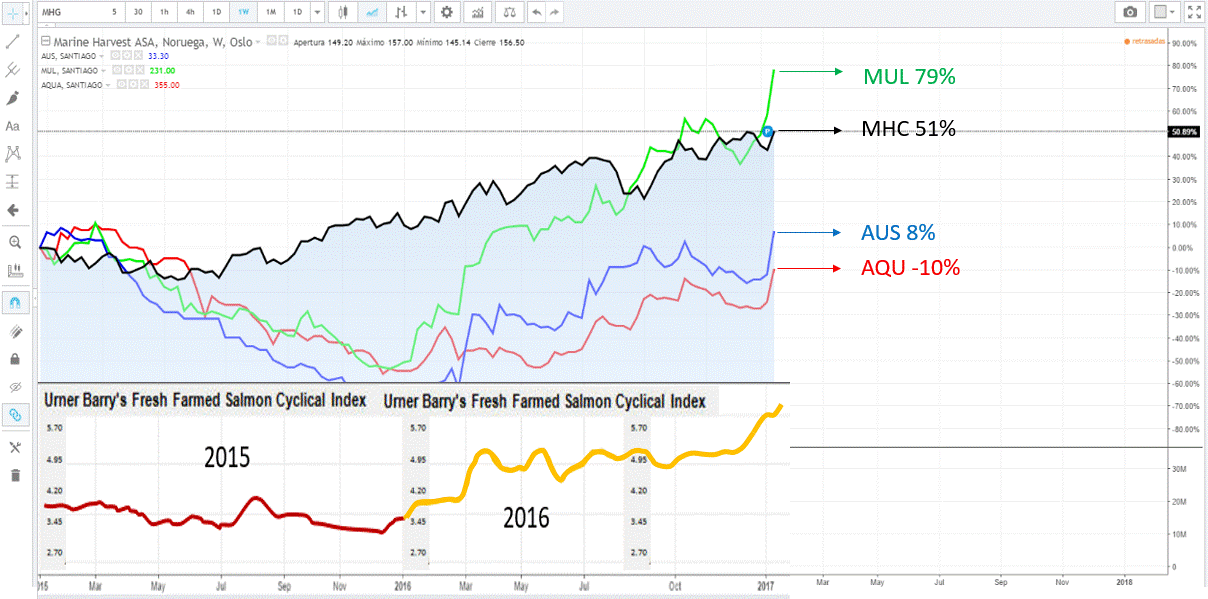Set interval to 4h

click(x=191, y=13)
